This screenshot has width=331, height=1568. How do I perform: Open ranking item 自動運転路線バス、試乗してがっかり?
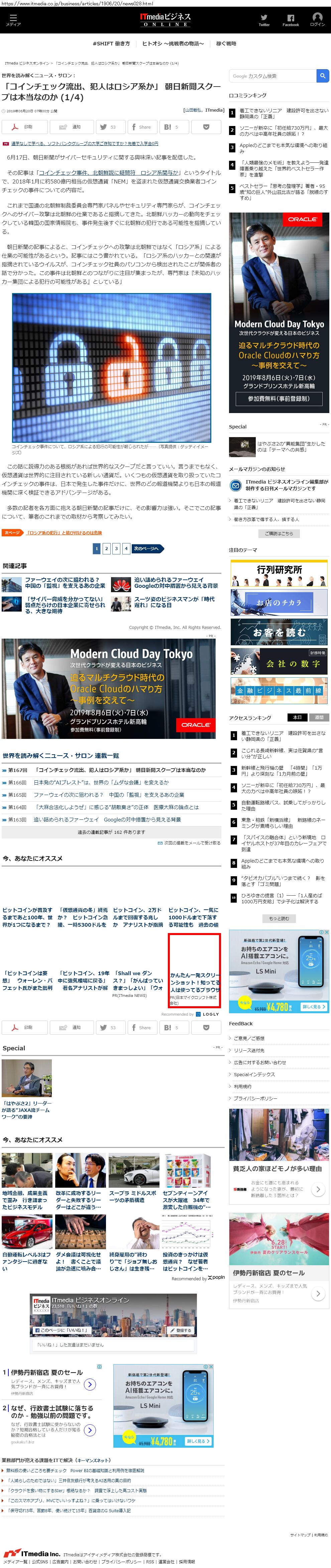click(x=284, y=805)
